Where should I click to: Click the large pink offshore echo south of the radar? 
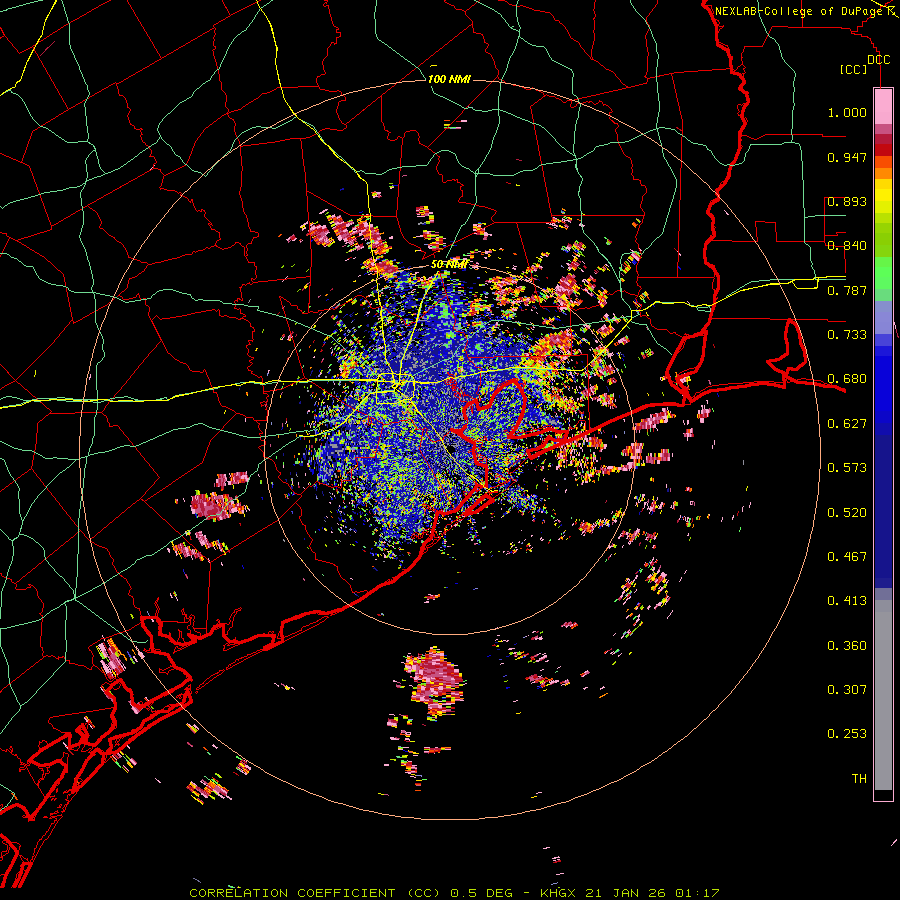[435, 682]
